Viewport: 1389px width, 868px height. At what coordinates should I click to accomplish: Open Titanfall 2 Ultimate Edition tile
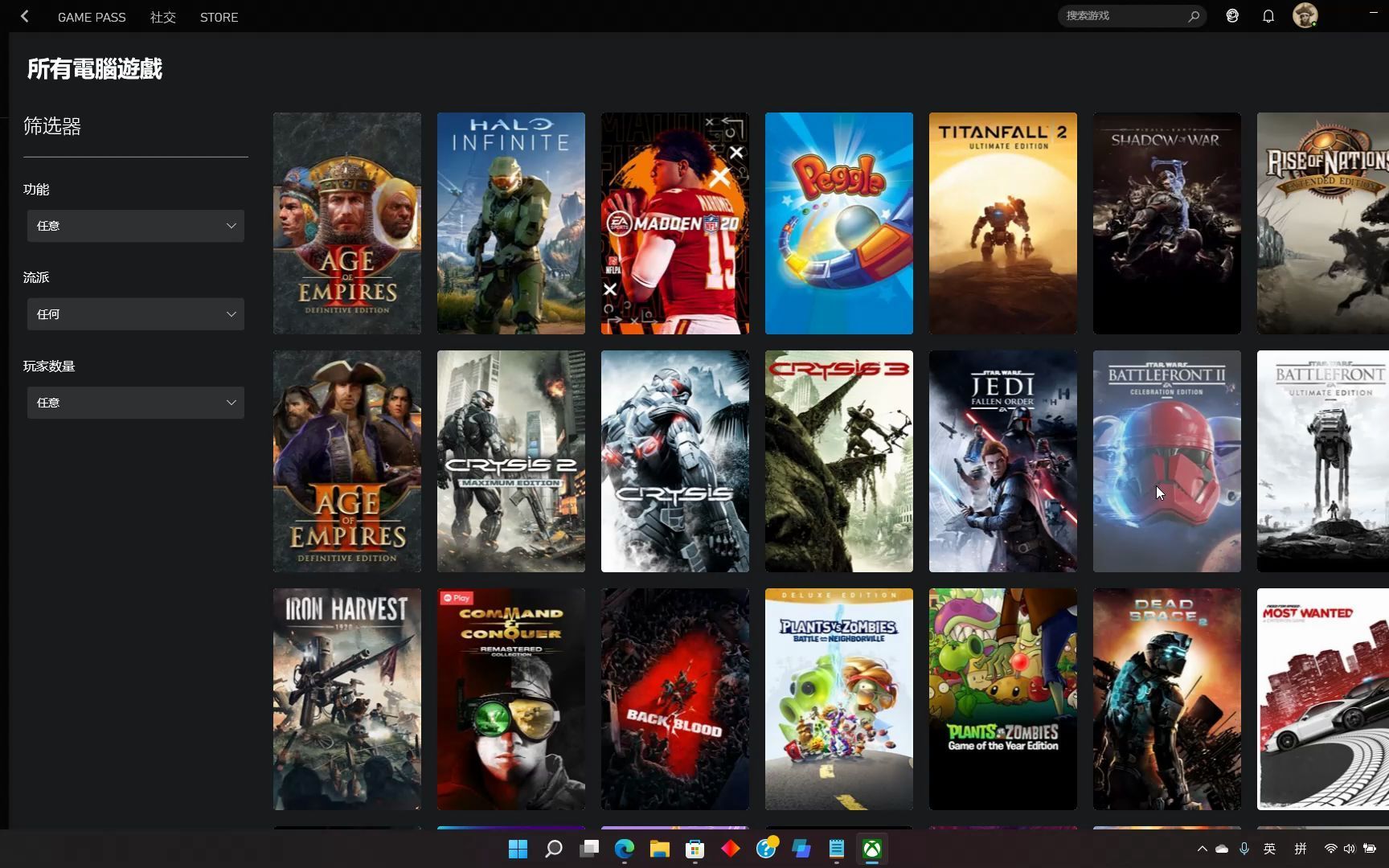coord(1003,223)
